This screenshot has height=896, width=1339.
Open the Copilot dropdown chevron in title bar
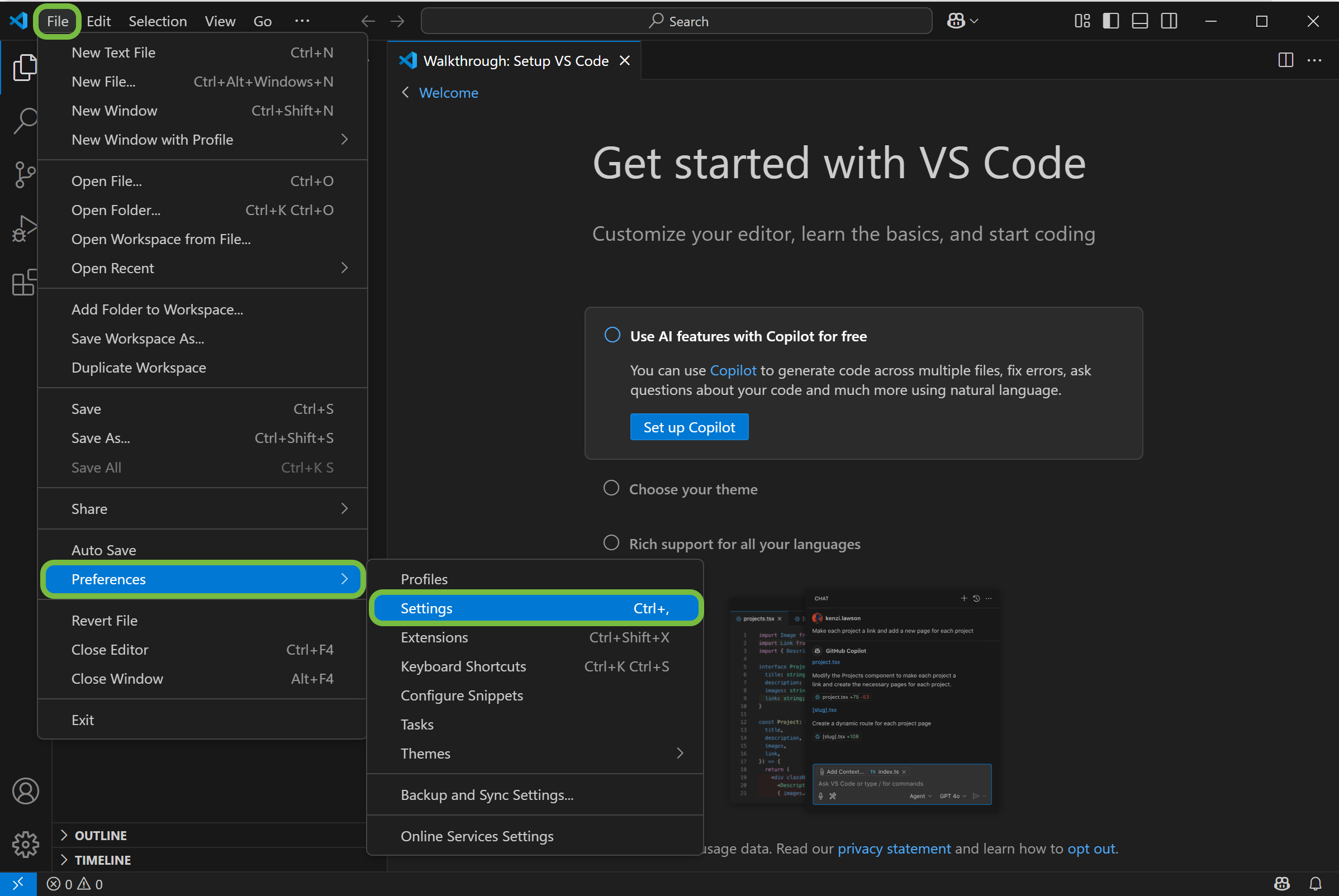point(975,21)
